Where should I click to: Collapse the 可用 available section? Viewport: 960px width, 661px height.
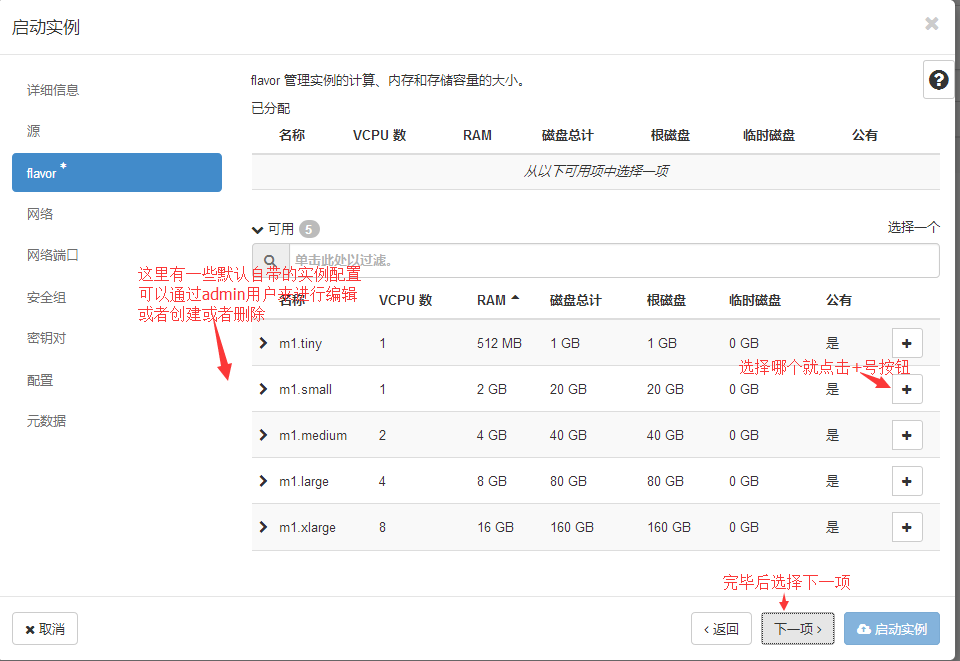pyautogui.click(x=258, y=229)
